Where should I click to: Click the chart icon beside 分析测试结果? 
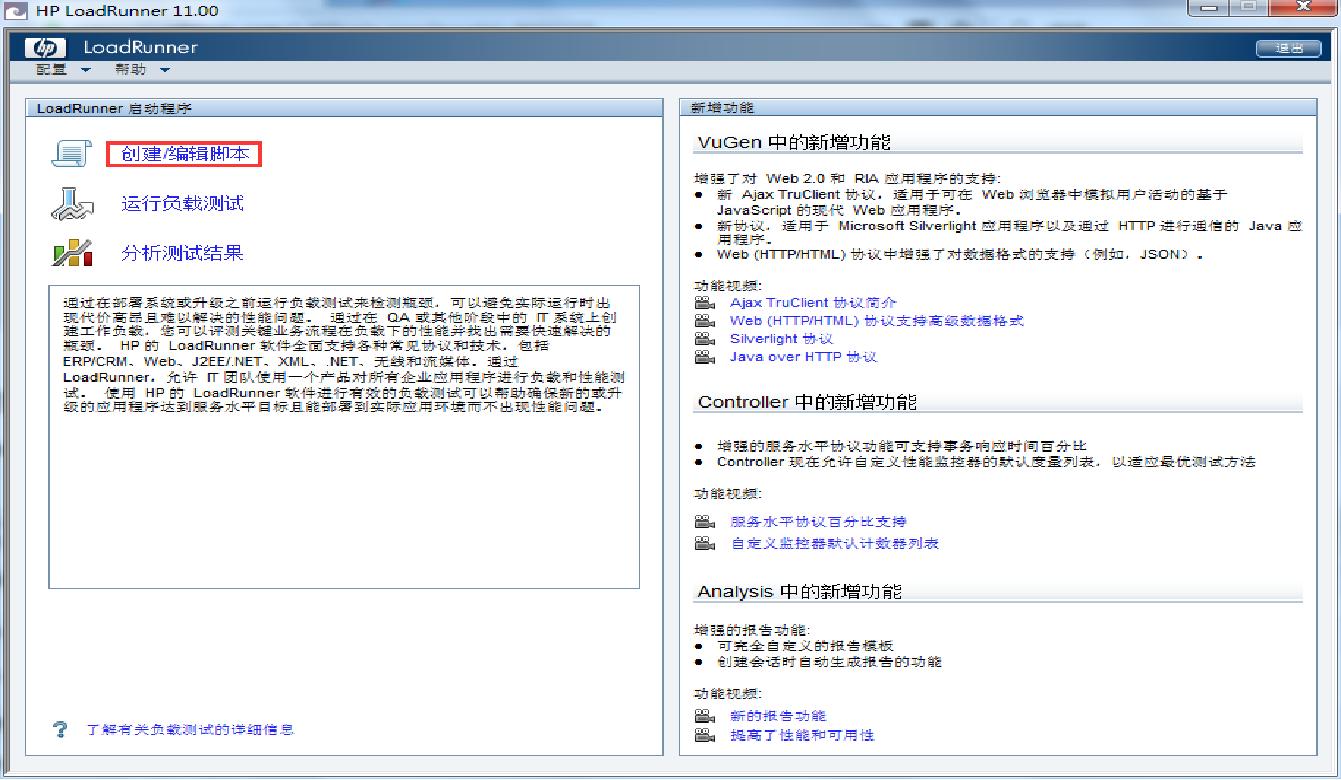pos(72,253)
